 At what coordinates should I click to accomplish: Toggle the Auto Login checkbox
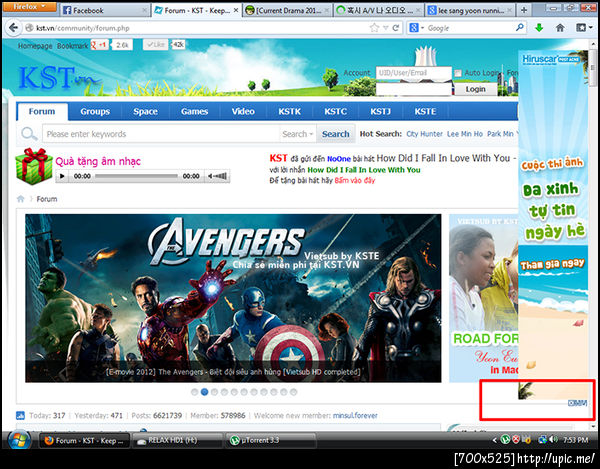point(458,73)
